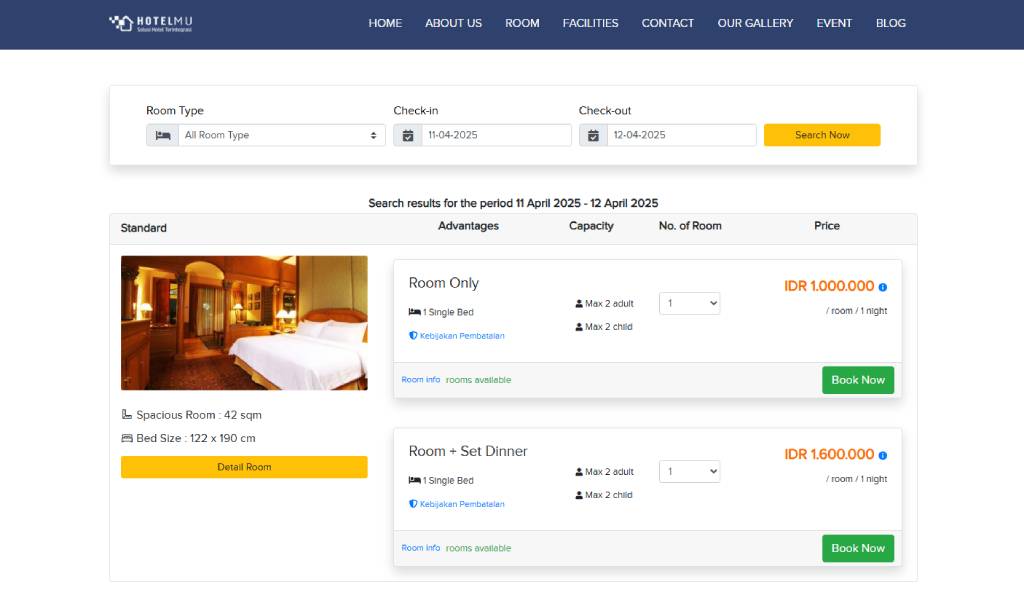Click the bed size icon showing 122 x 190 cm

tap(127, 438)
